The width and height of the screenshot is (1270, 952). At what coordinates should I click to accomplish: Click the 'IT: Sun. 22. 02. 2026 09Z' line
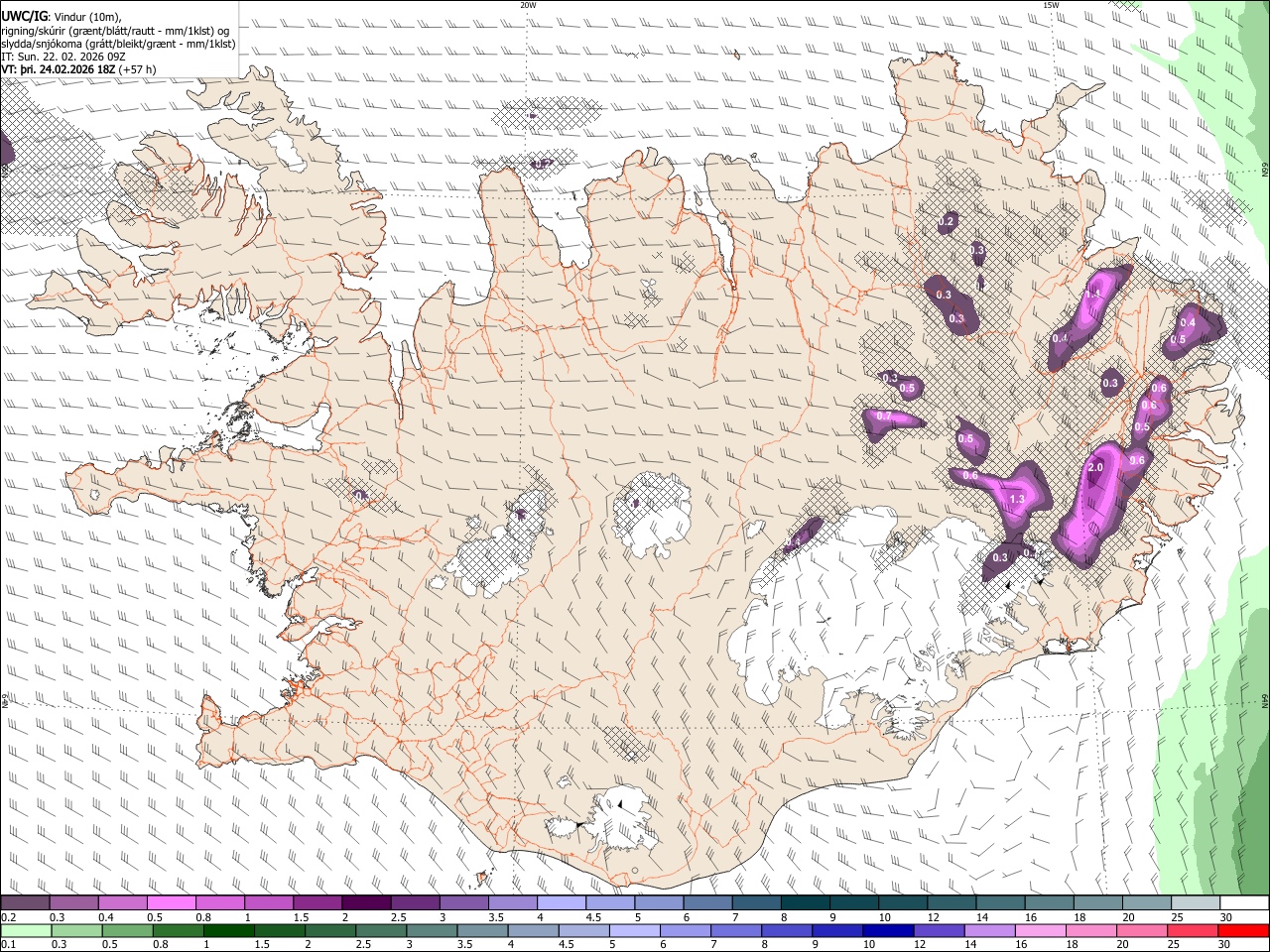63,57
